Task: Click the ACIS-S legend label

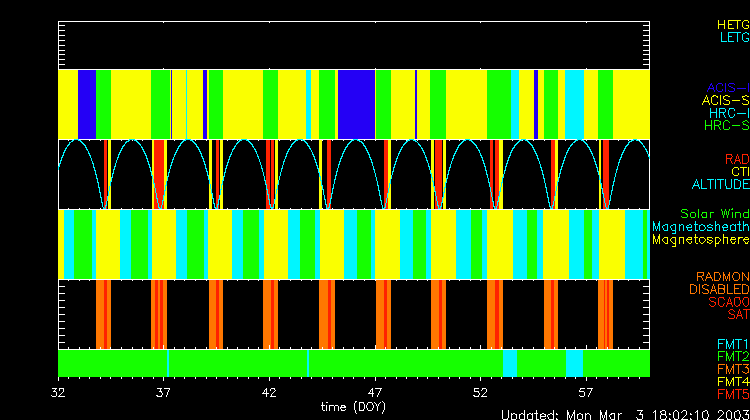Action: point(725,100)
